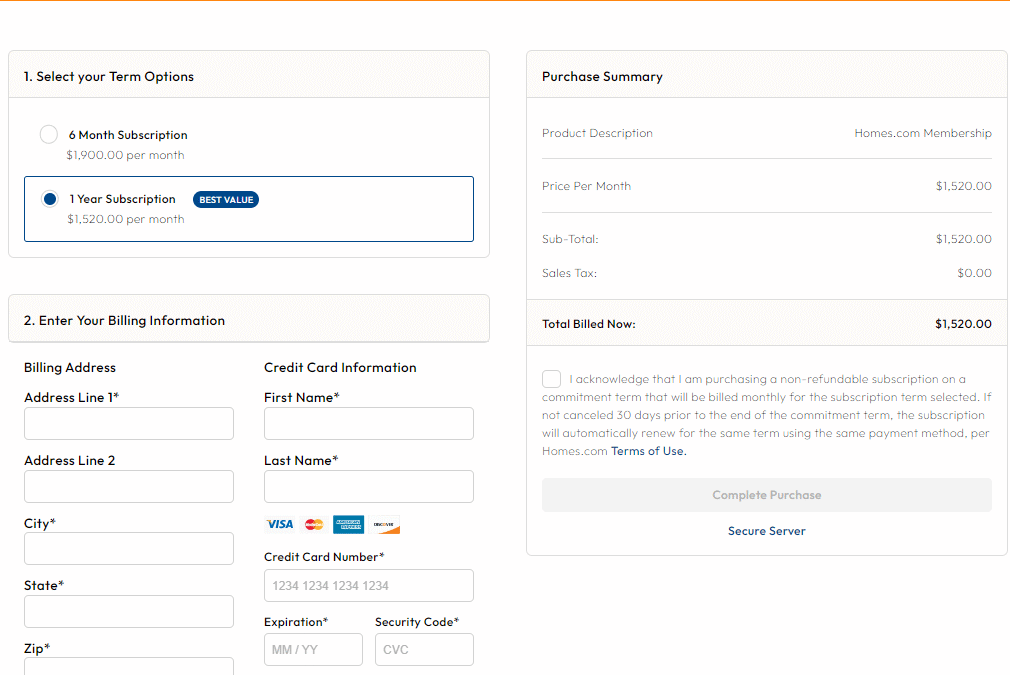Focus the First Name field
Screen dimensions: 1010x675
click(369, 423)
